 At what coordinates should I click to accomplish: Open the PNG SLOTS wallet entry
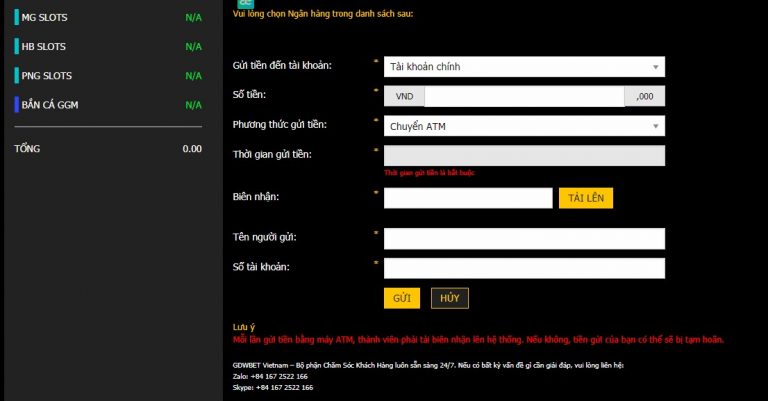46,75
